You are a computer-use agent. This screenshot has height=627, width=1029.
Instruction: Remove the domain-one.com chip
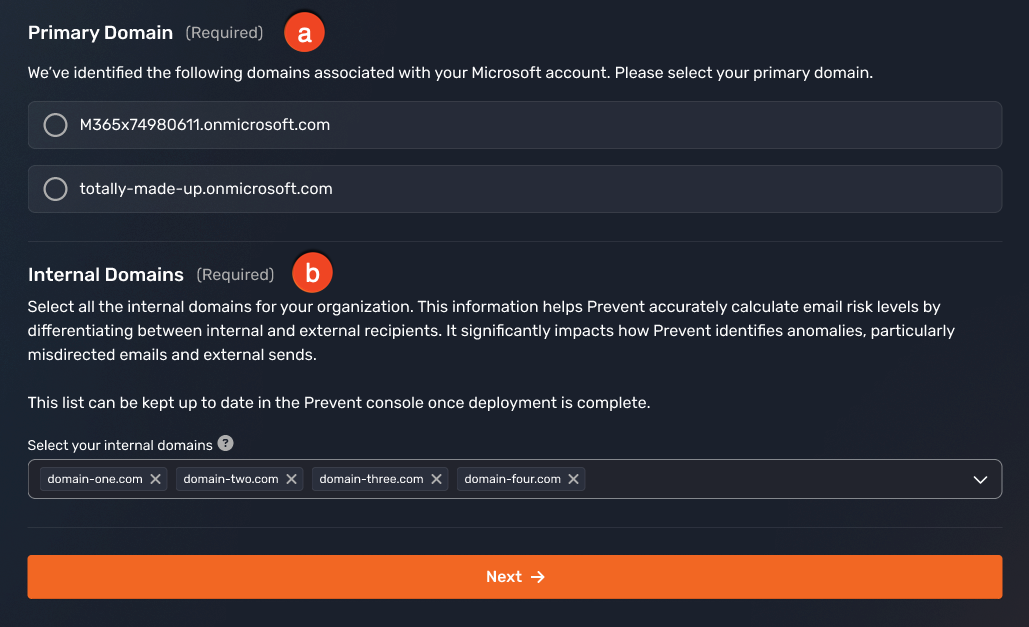click(156, 479)
